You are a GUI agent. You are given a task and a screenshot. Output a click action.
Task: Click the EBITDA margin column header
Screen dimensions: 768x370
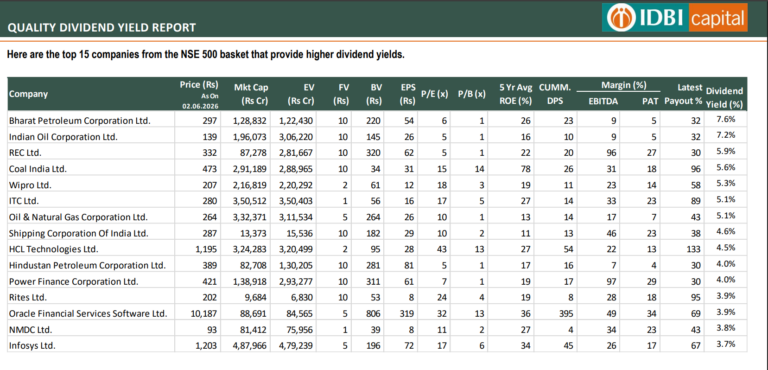click(602, 101)
